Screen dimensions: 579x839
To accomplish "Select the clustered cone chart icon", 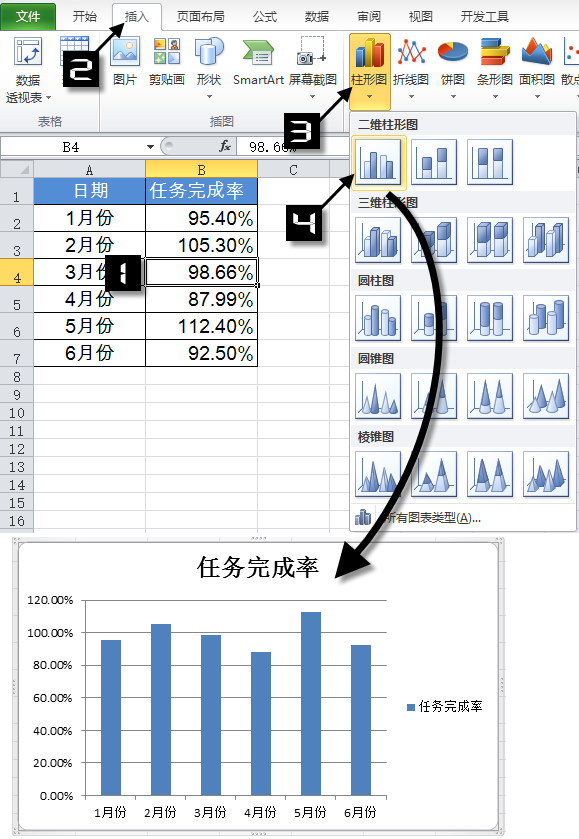I will (x=378, y=396).
